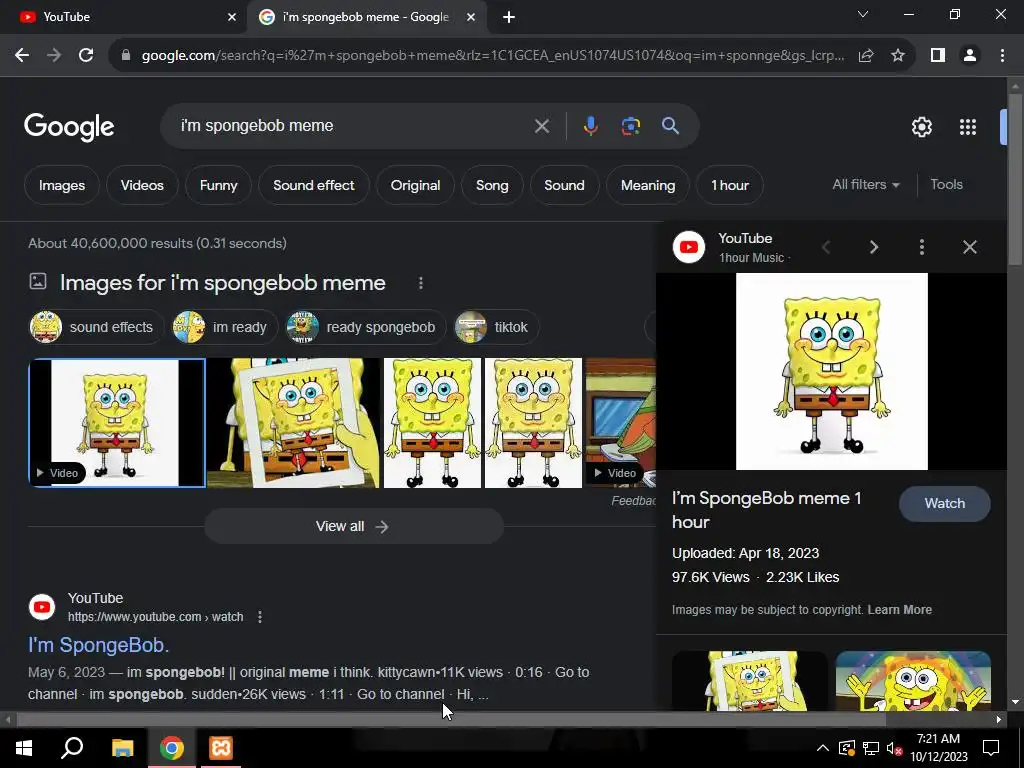The width and height of the screenshot is (1024, 768).
Task: Start voice search with microphone icon
Action: pyautogui.click(x=590, y=126)
